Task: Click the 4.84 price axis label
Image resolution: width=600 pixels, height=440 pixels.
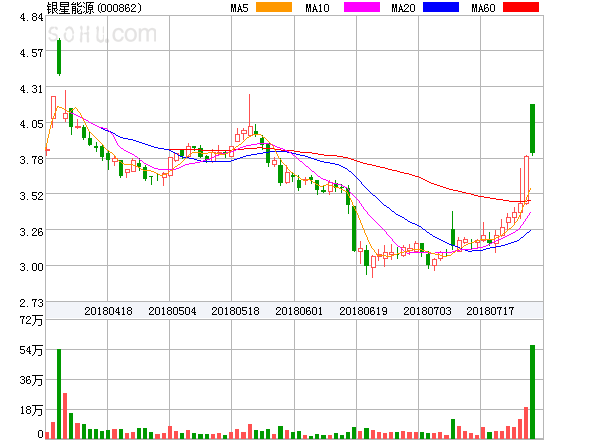Action: coord(31,17)
